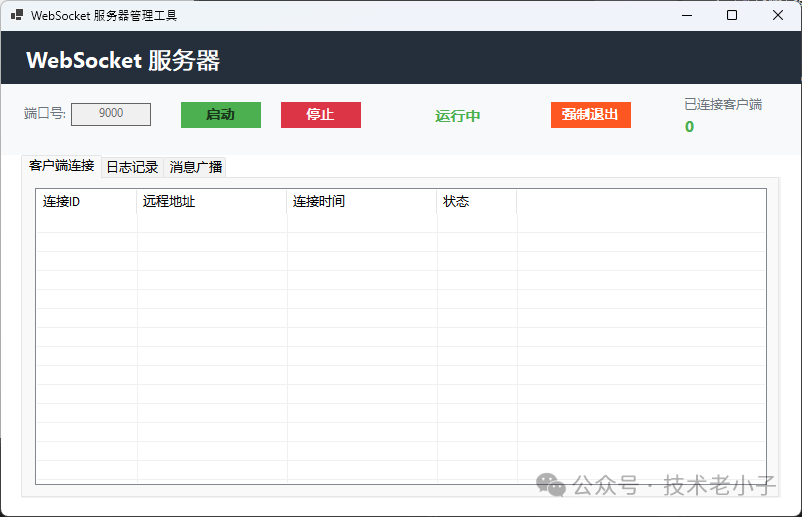Focus the port number field showing 9000
The width and height of the screenshot is (802, 517).
(111, 114)
